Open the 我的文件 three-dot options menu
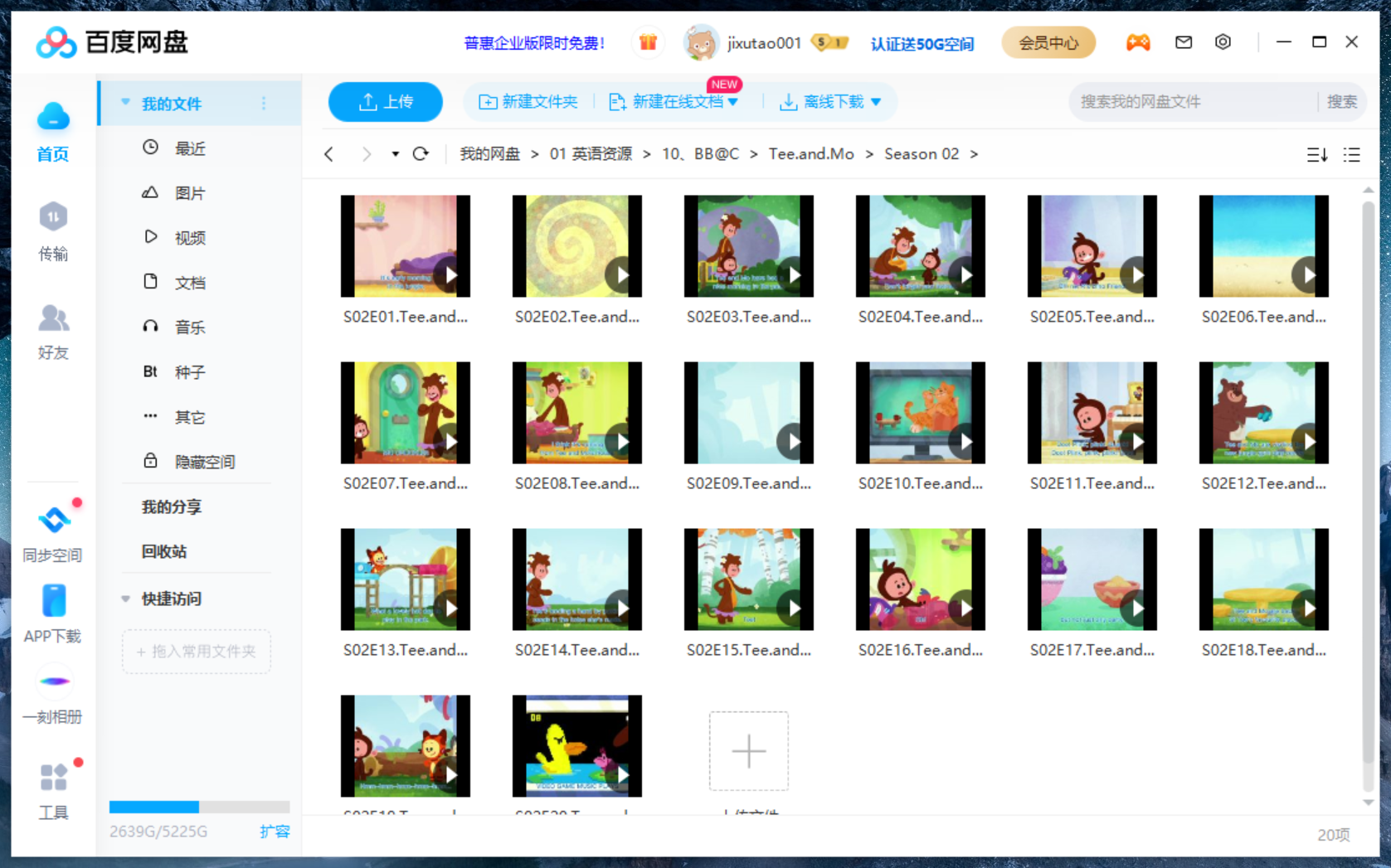Screen dimensions: 1391x868 pos(264,103)
